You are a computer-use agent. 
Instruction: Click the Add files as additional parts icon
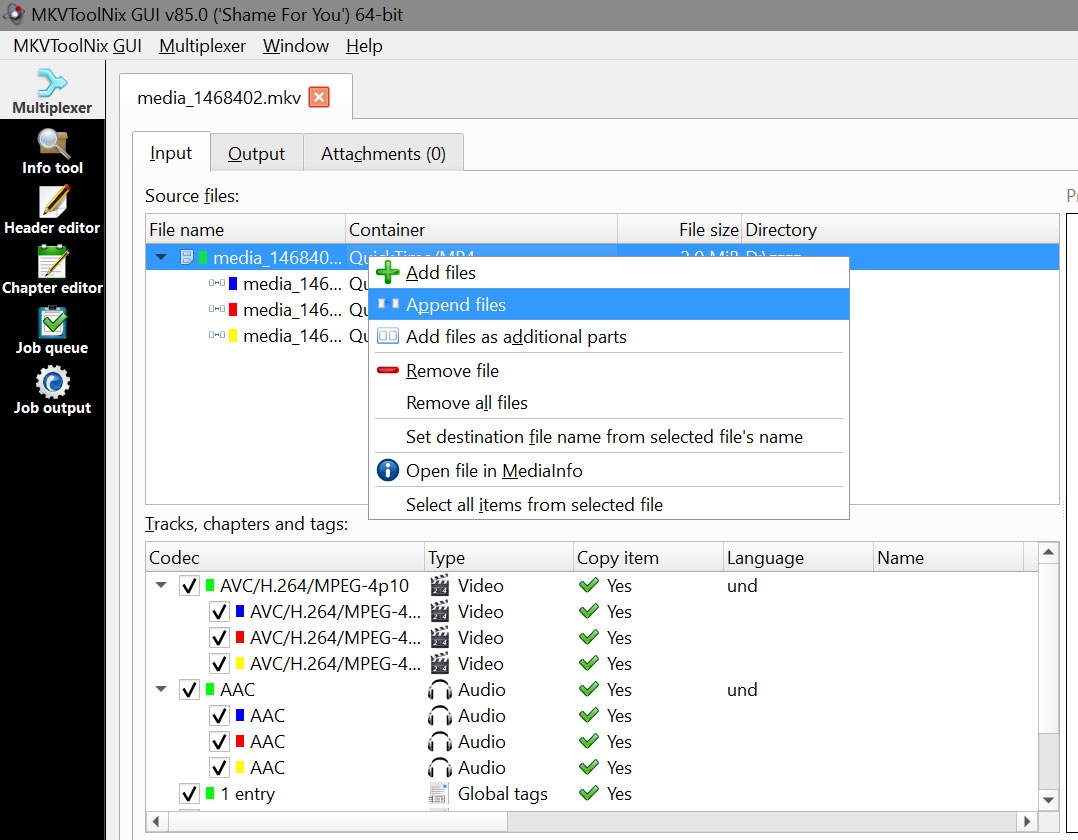click(388, 336)
